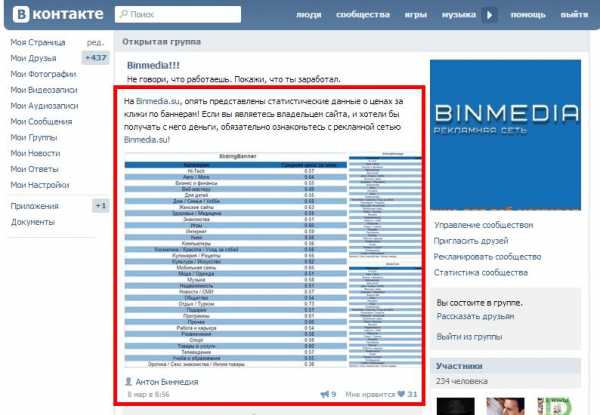Click author name Антон Бинмедия
The image size is (600, 415).
(x=167, y=382)
